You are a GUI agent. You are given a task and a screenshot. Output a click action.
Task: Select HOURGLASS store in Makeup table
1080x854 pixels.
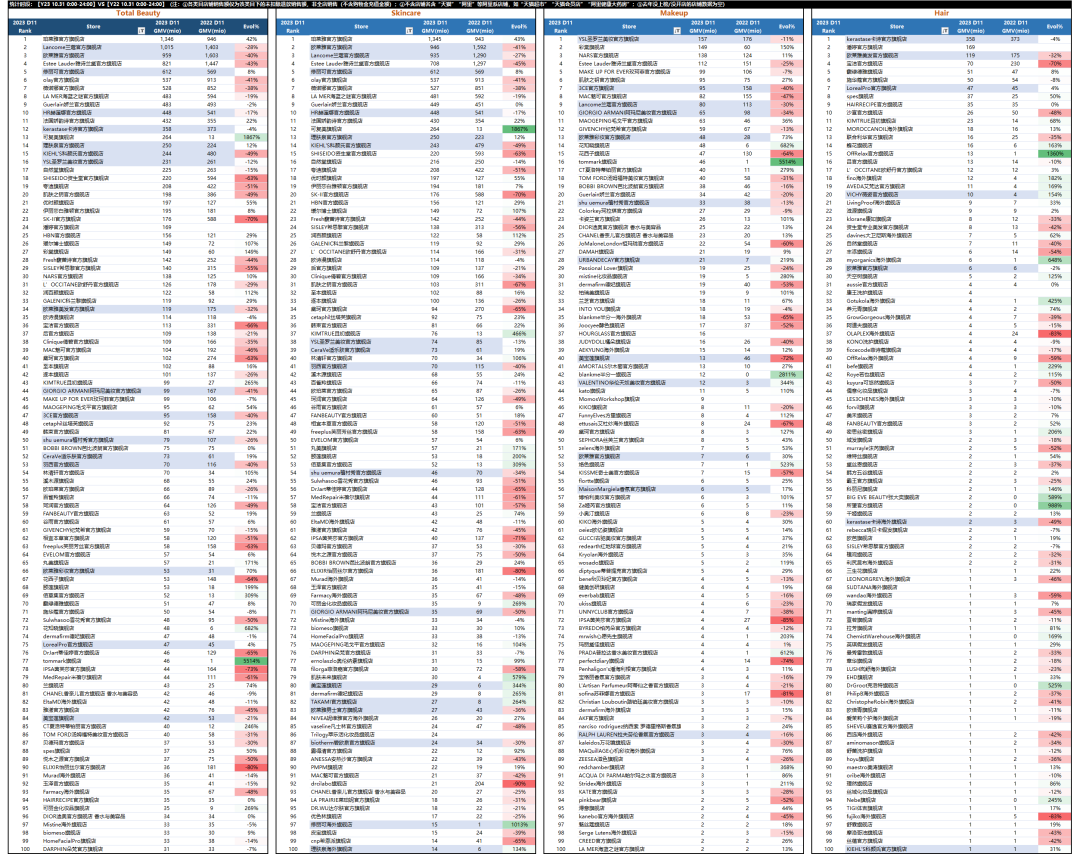coord(608,333)
